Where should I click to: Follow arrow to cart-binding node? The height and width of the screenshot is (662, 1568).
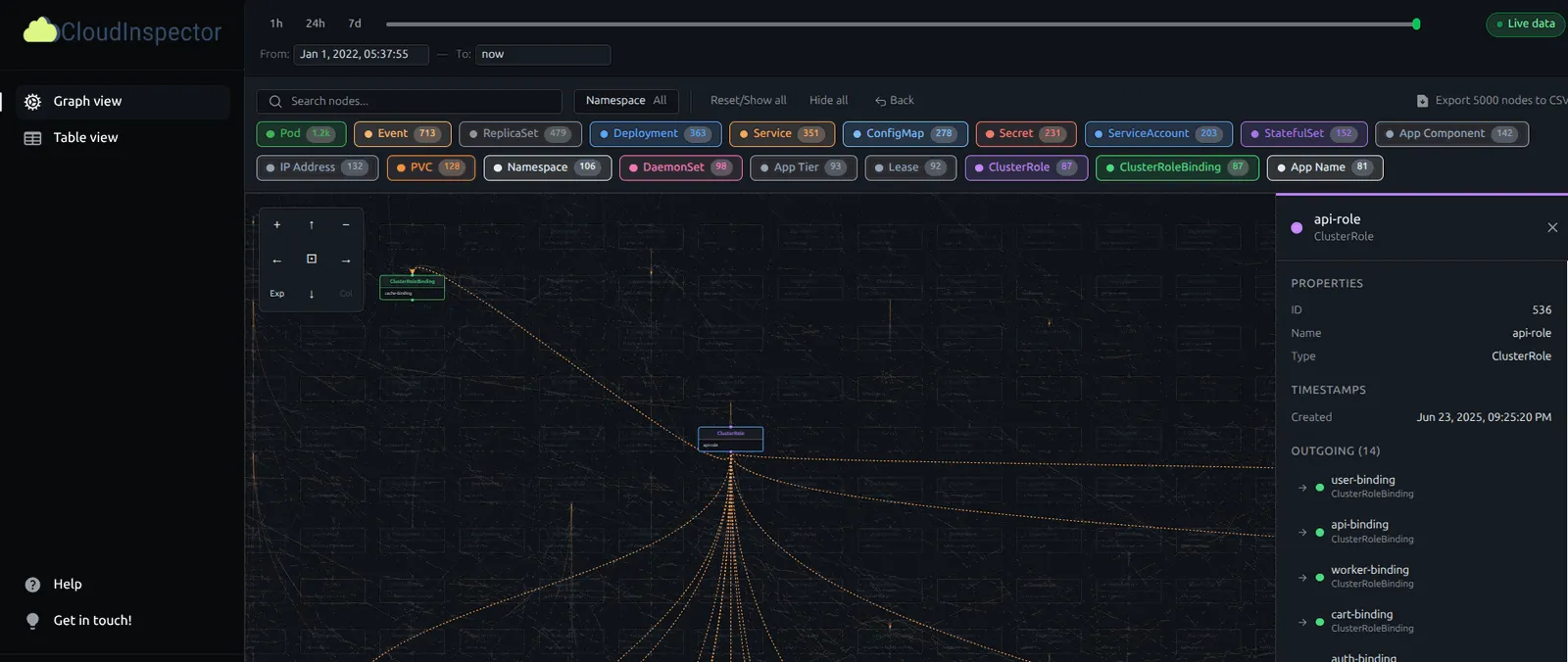[1302, 622]
